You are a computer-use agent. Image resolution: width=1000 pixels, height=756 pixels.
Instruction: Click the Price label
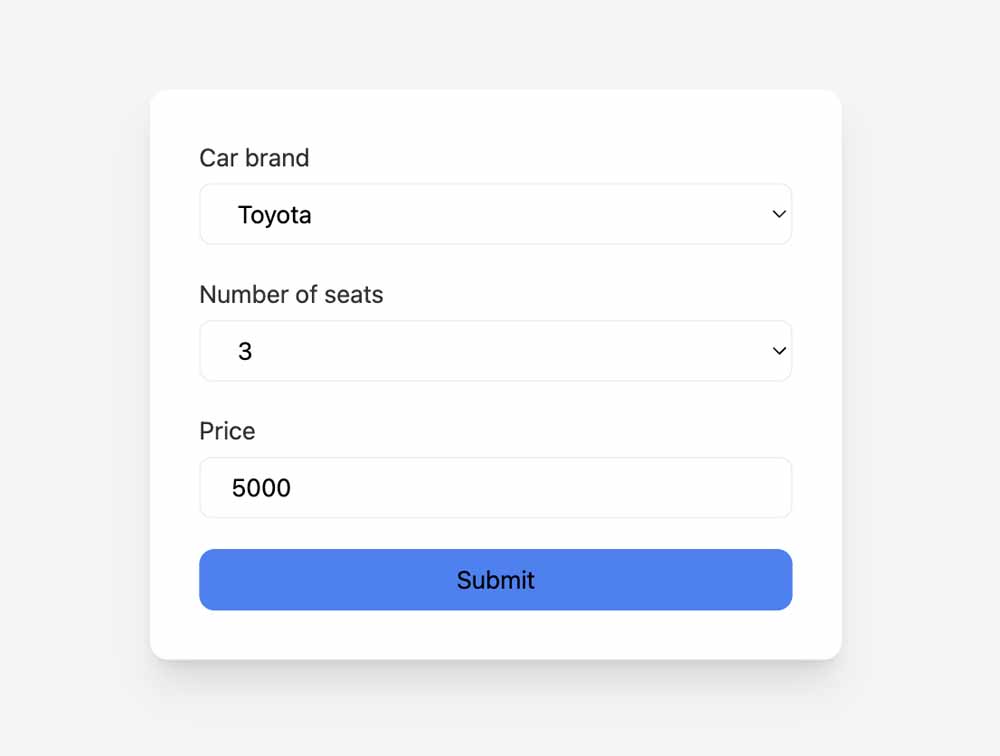coord(227,431)
